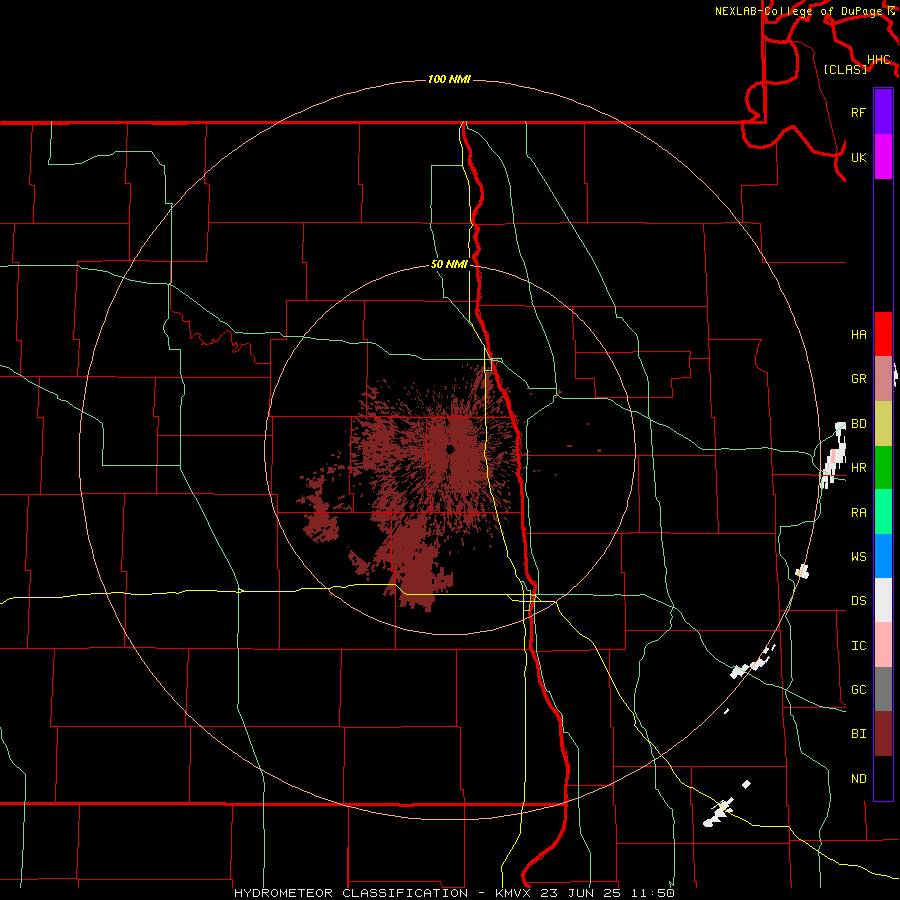Screen dimensions: 900x900
Task: Click the IC legend label text
Action: click(858, 646)
